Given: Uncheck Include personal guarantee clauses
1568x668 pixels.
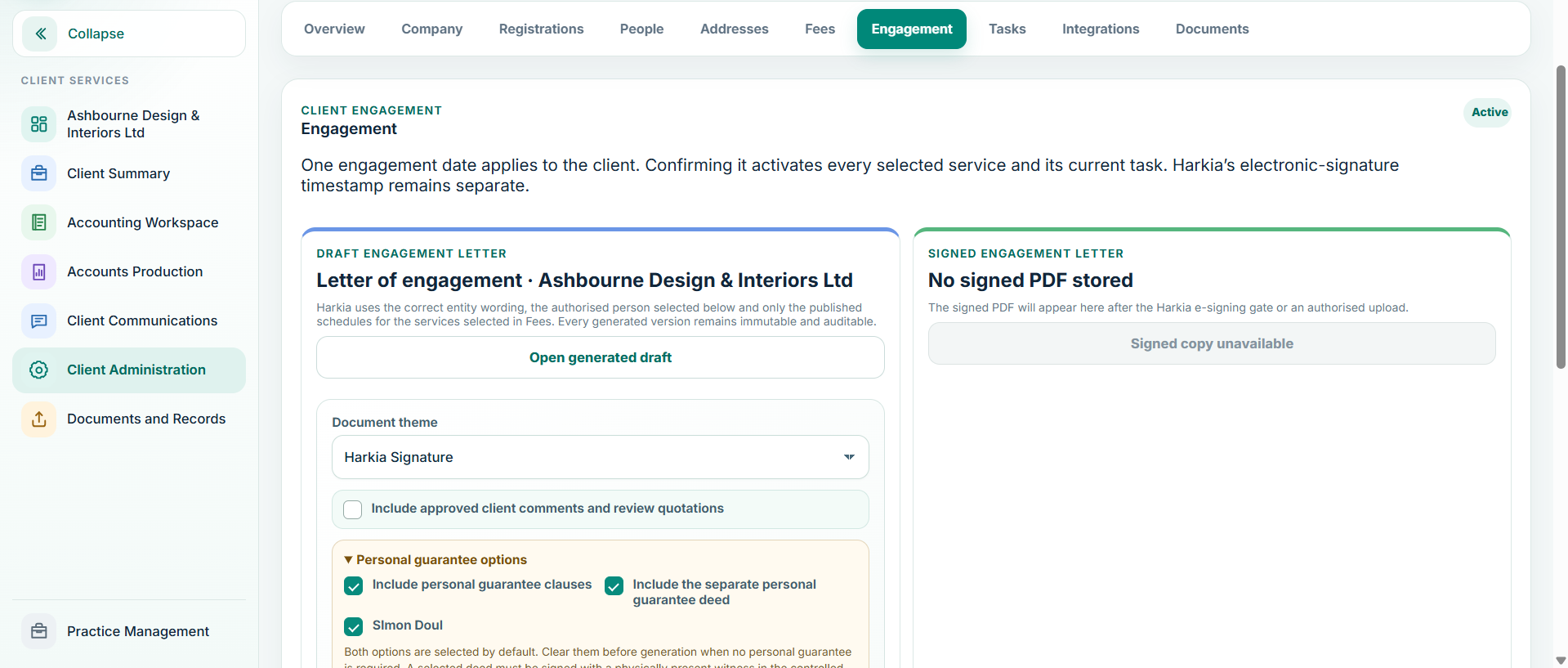Looking at the screenshot, I should coord(353,585).
